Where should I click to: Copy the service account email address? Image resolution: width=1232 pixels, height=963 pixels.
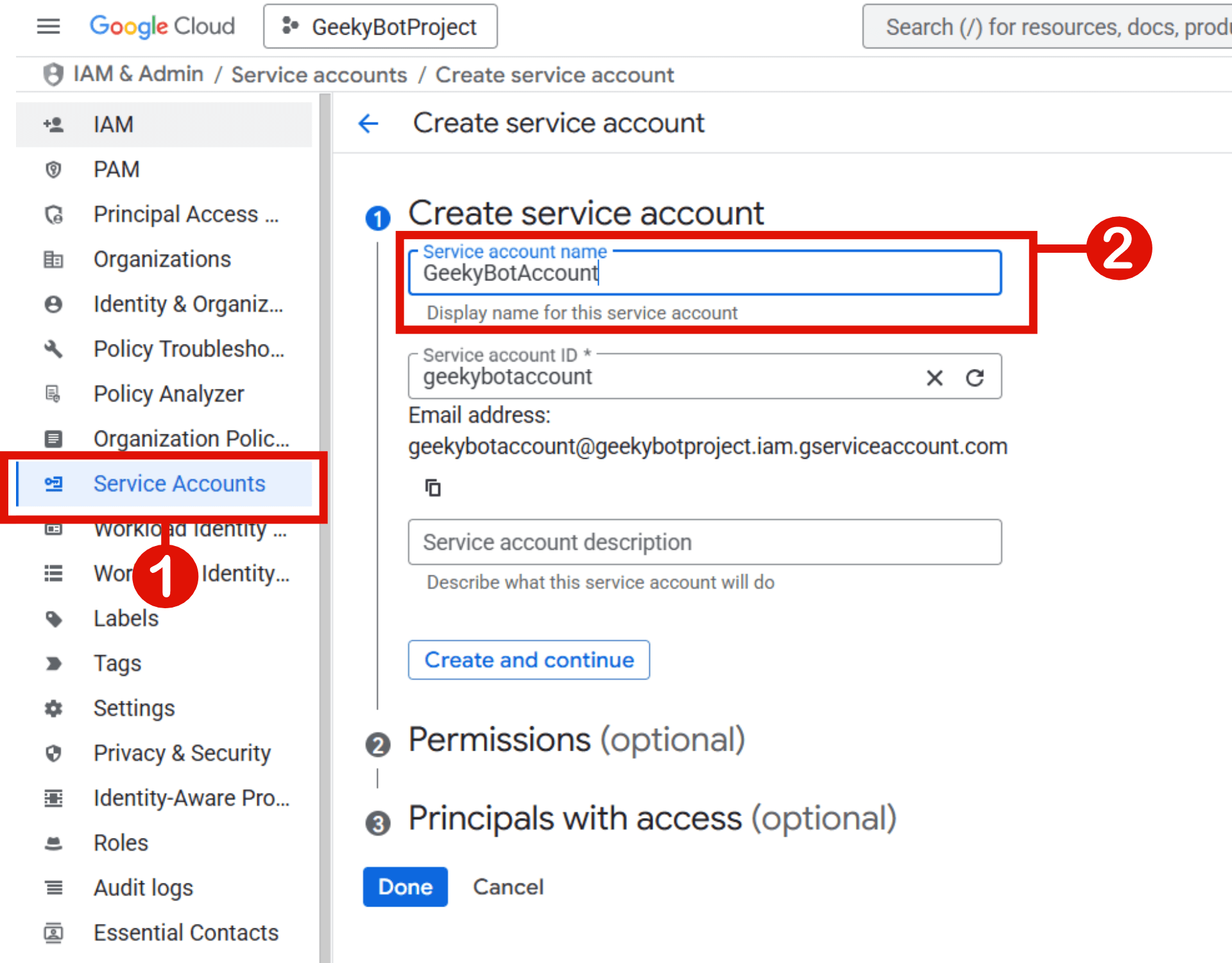pyautogui.click(x=433, y=488)
